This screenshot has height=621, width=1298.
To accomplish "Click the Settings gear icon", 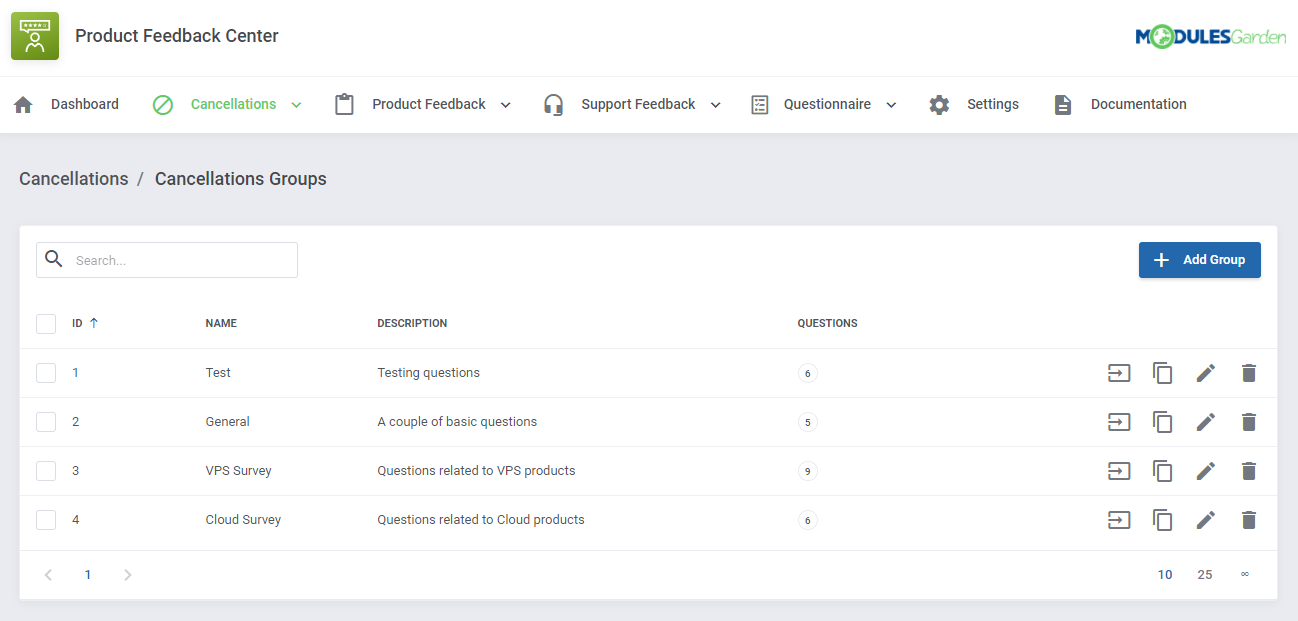I will click(938, 104).
